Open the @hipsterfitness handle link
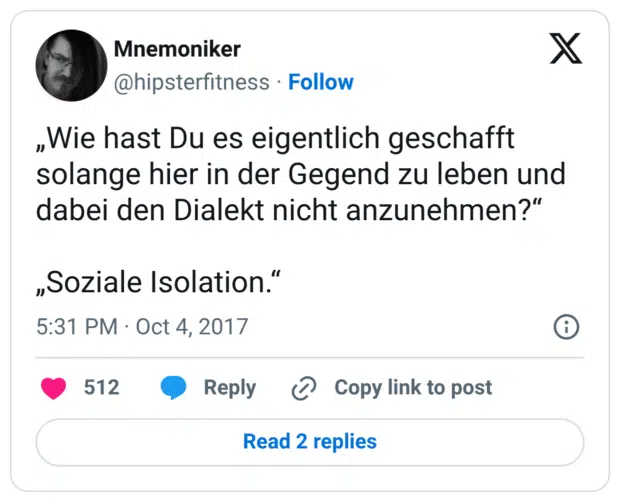Viewport: 620px width, 502px height. [x=192, y=82]
